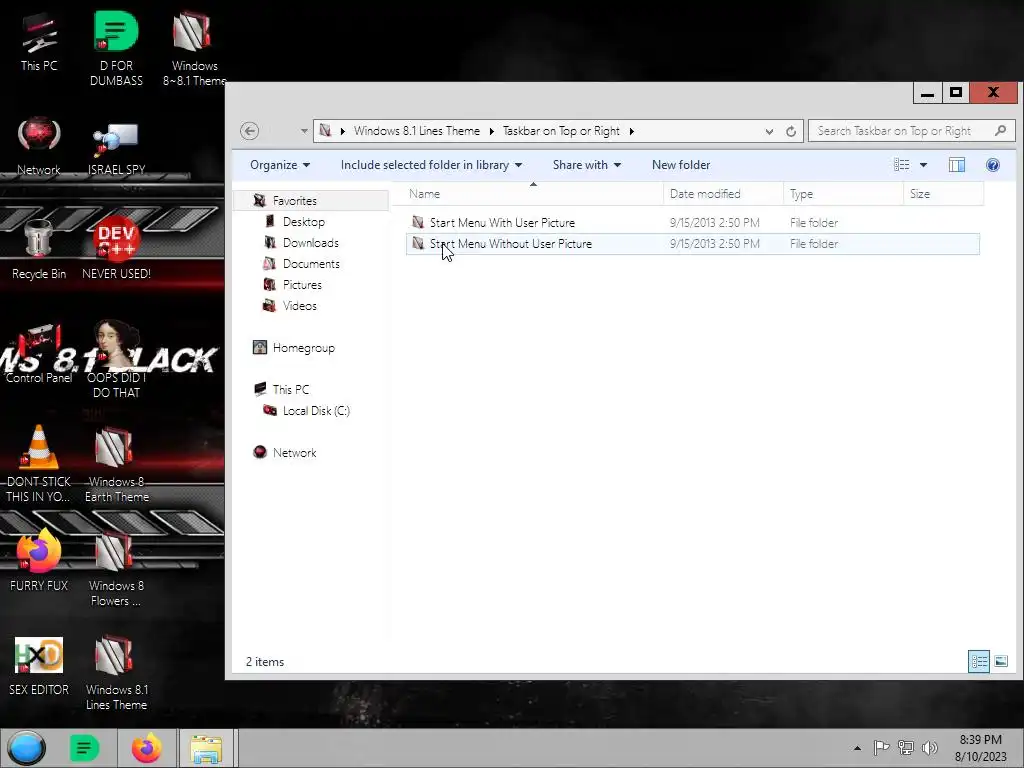Open view options dropdown arrow
Image resolution: width=1024 pixels, height=768 pixels.
pyautogui.click(x=923, y=165)
